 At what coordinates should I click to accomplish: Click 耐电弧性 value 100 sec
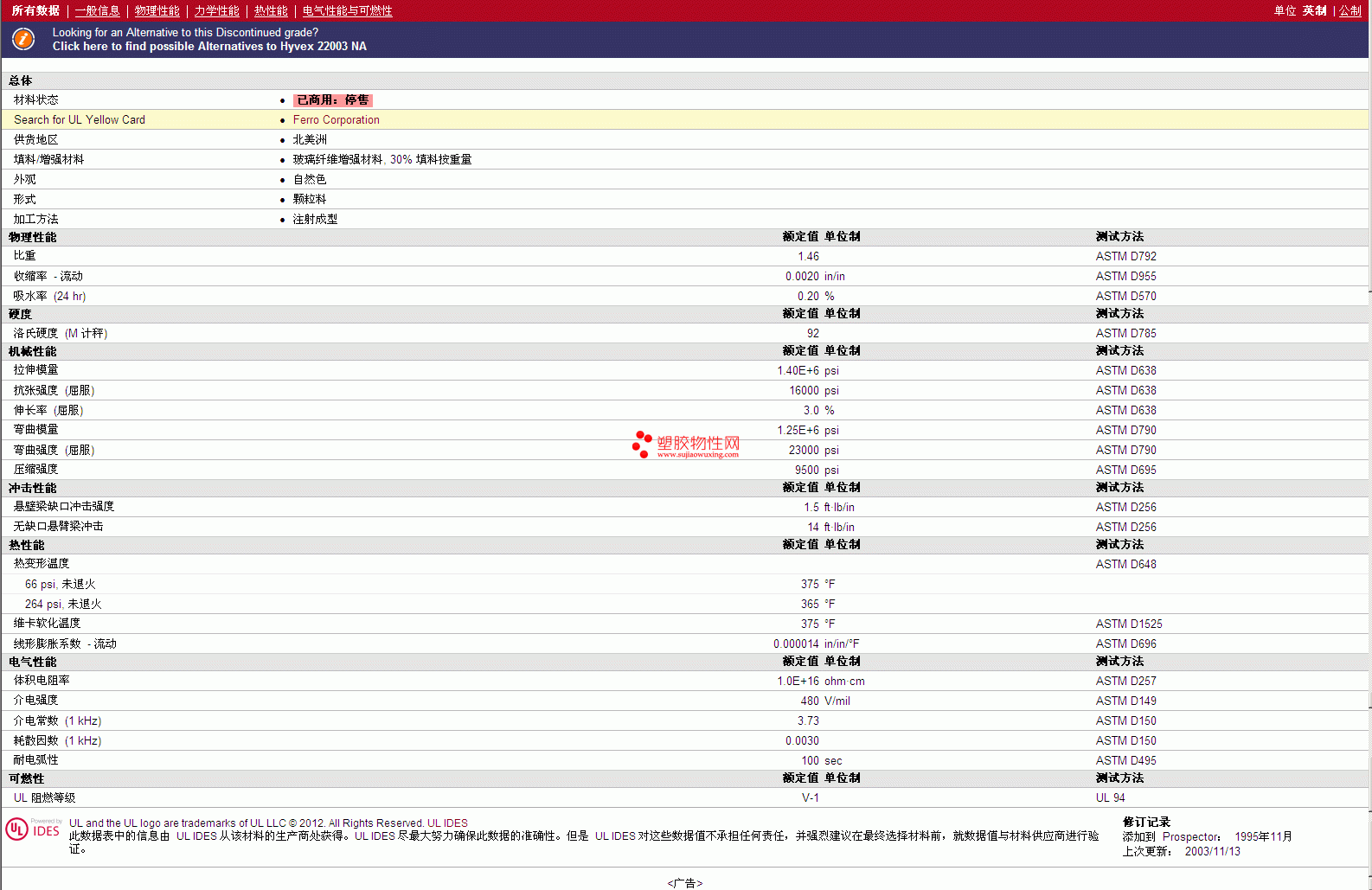point(821,761)
